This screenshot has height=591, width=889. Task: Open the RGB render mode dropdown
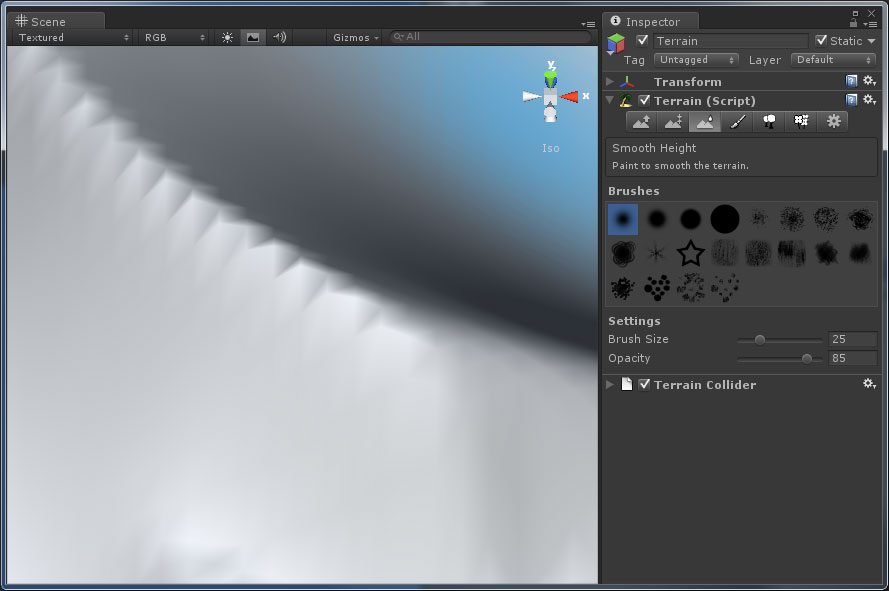pos(174,37)
